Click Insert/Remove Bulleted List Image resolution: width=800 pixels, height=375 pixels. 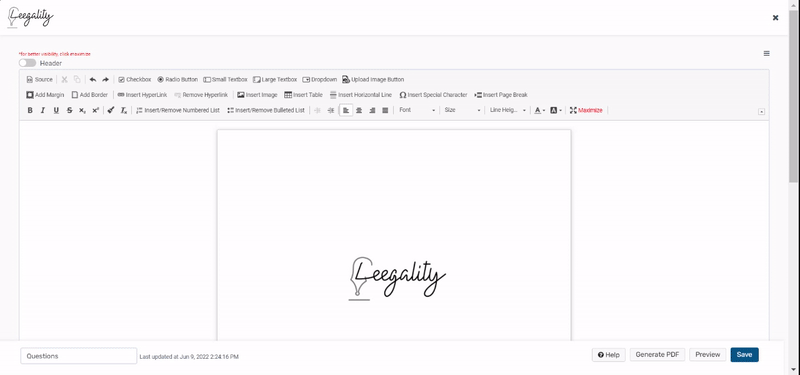point(266,110)
